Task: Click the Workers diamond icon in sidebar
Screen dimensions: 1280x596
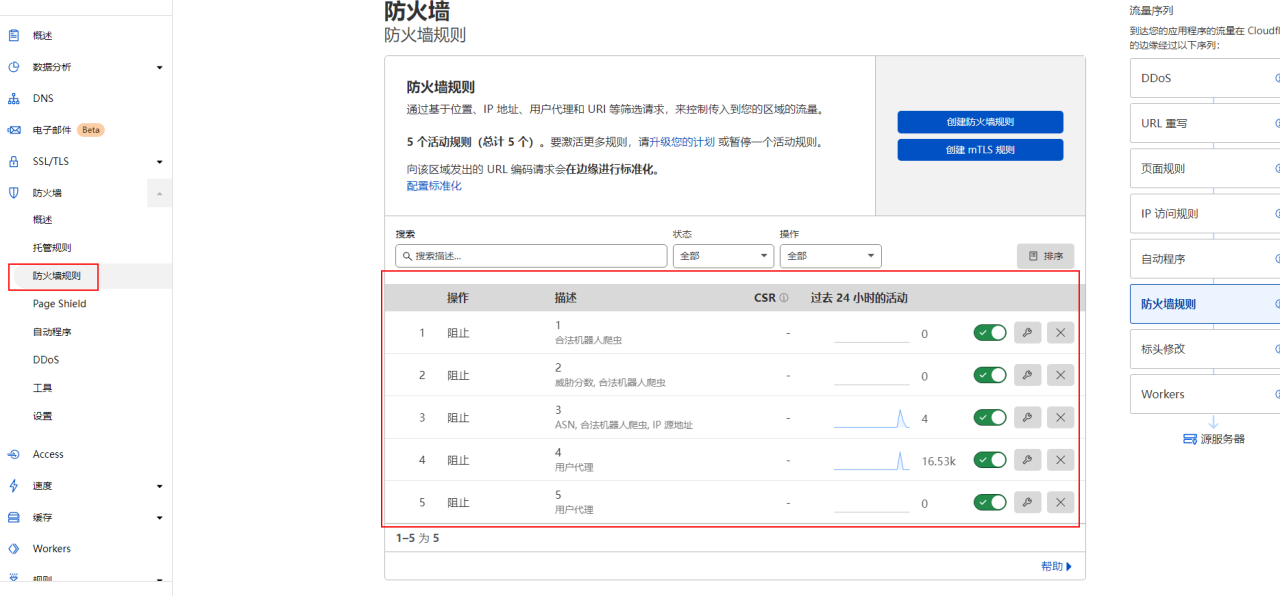Action: (14, 548)
